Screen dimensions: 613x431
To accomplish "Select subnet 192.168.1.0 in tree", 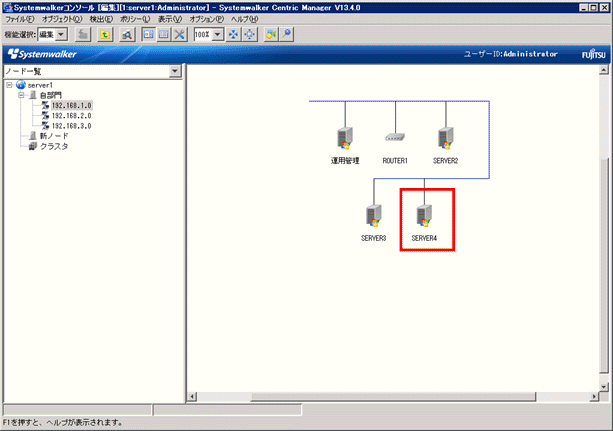I will (72, 105).
